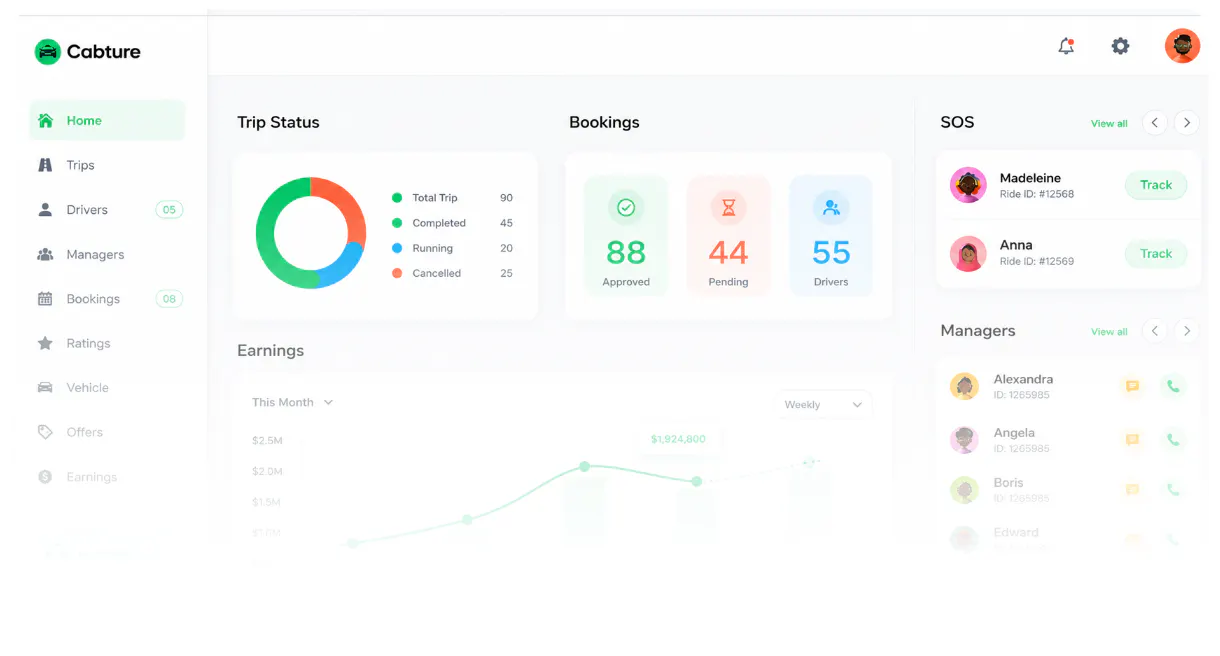
Task: Click the Drivers people icon in Bookings
Action: 831,208
